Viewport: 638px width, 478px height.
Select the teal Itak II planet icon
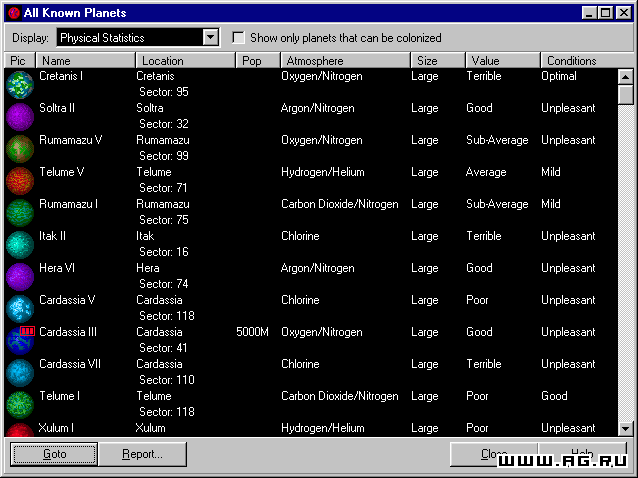coord(20,245)
